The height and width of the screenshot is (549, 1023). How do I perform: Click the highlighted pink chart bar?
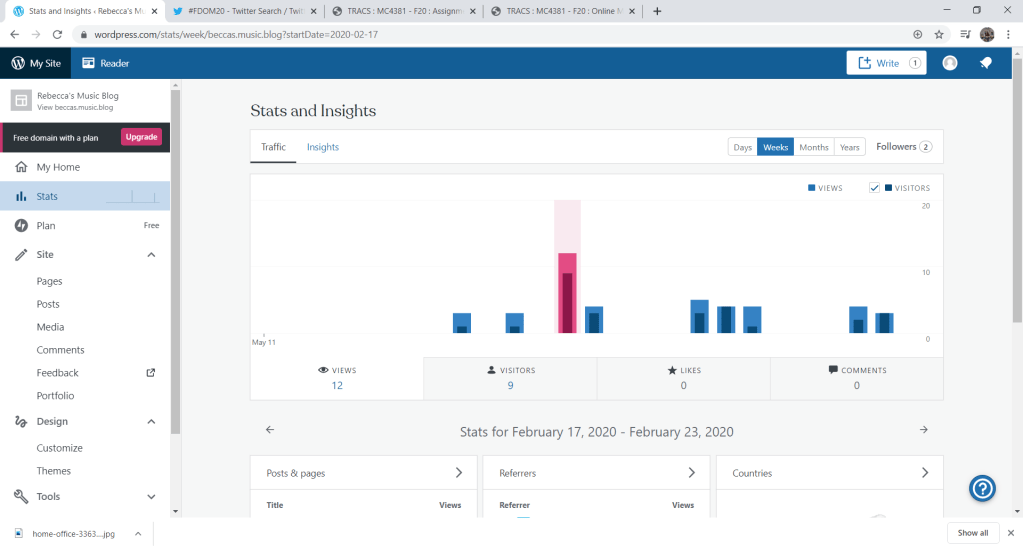tap(567, 292)
